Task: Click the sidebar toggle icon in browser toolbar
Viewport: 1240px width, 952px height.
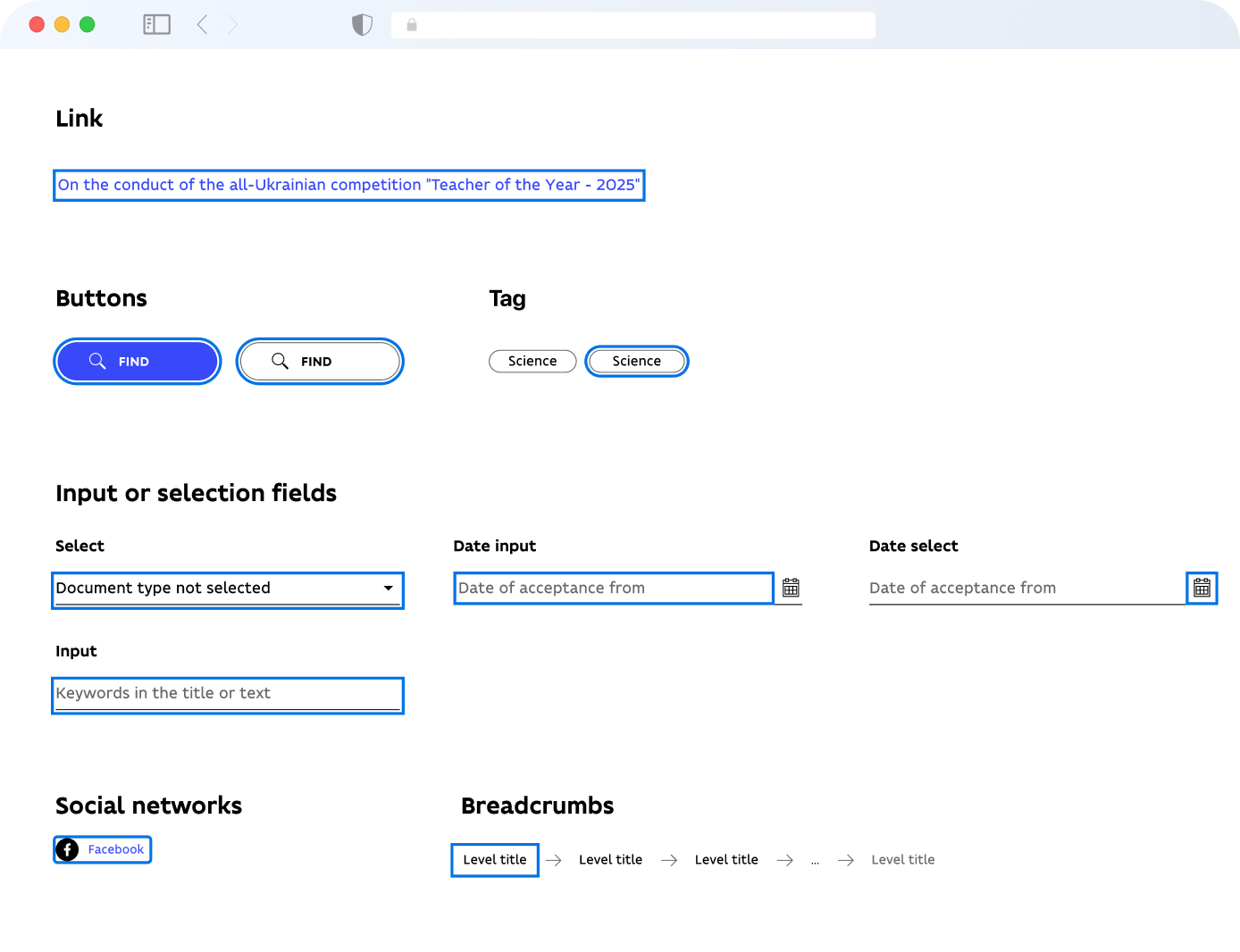Action: (x=156, y=25)
